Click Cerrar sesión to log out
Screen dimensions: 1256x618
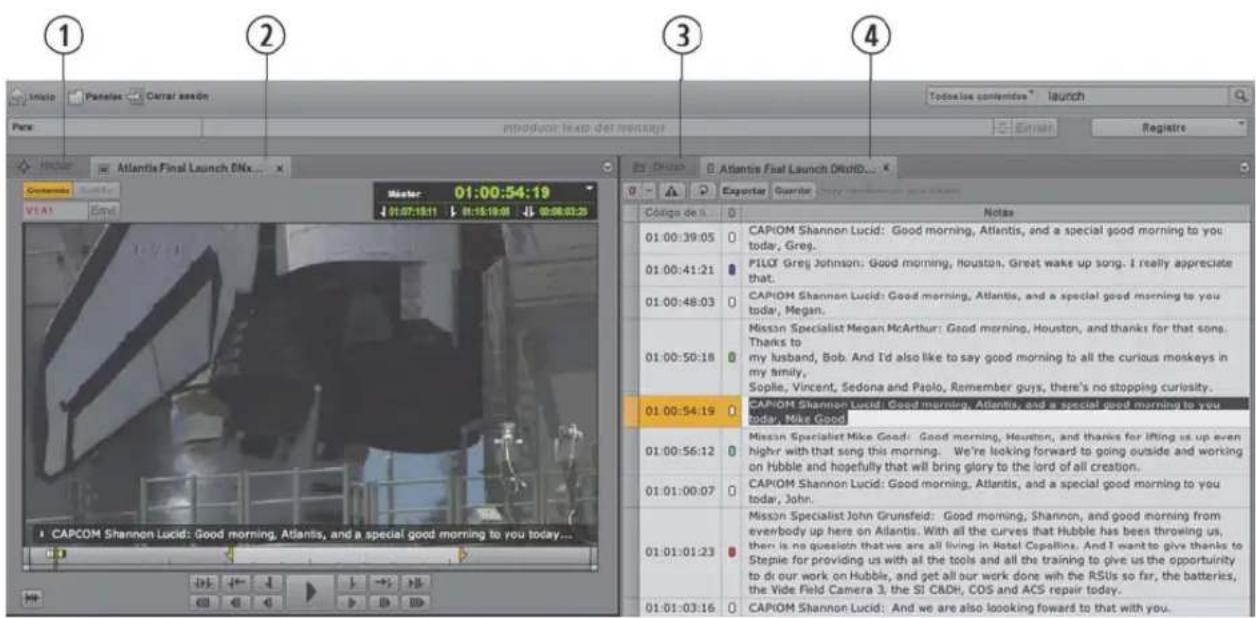[x=167, y=97]
